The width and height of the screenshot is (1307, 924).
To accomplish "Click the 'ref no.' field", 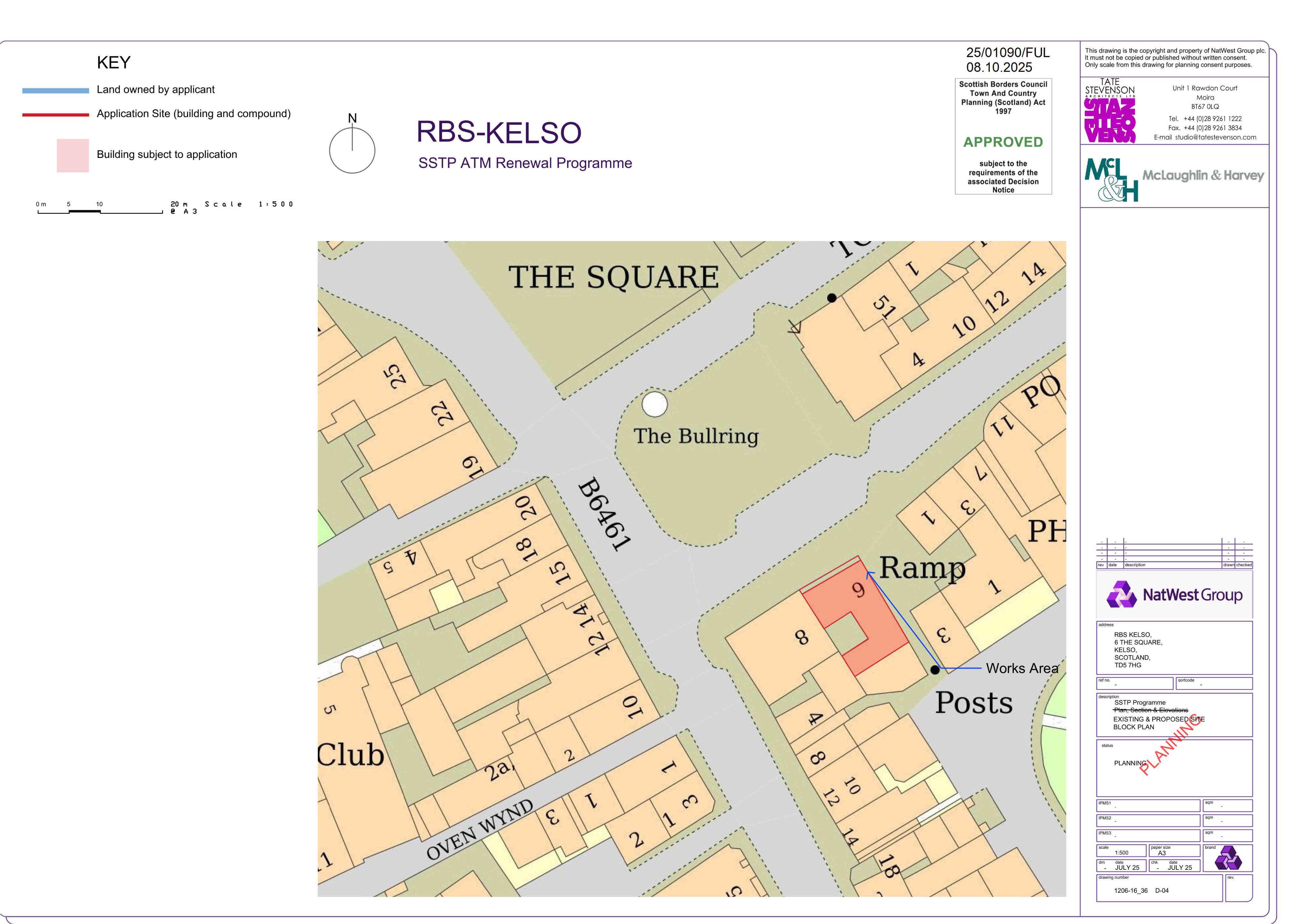I will point(1134,683).
